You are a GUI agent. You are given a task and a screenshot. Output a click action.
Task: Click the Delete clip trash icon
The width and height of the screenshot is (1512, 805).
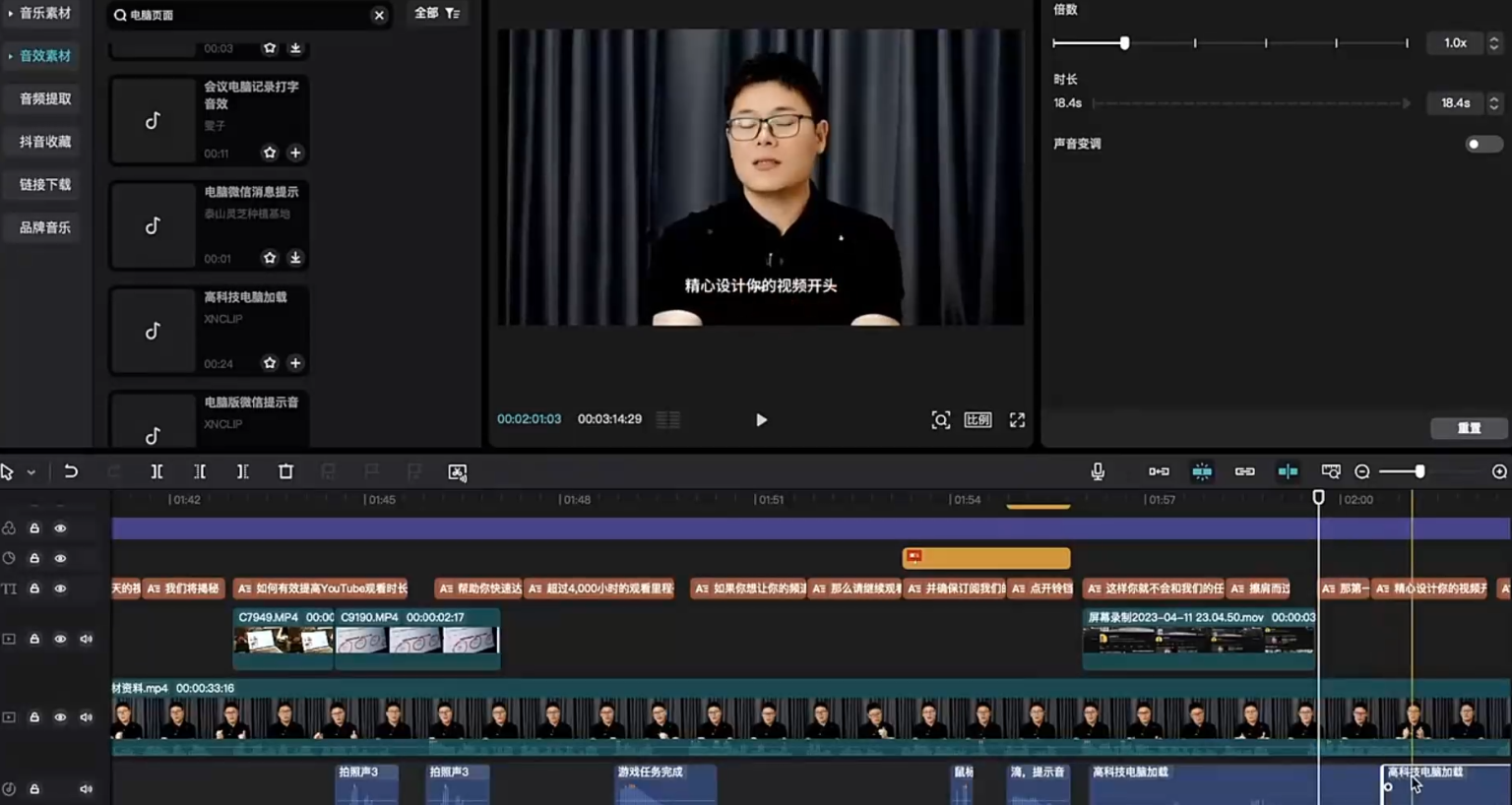(x=285, y=471)
